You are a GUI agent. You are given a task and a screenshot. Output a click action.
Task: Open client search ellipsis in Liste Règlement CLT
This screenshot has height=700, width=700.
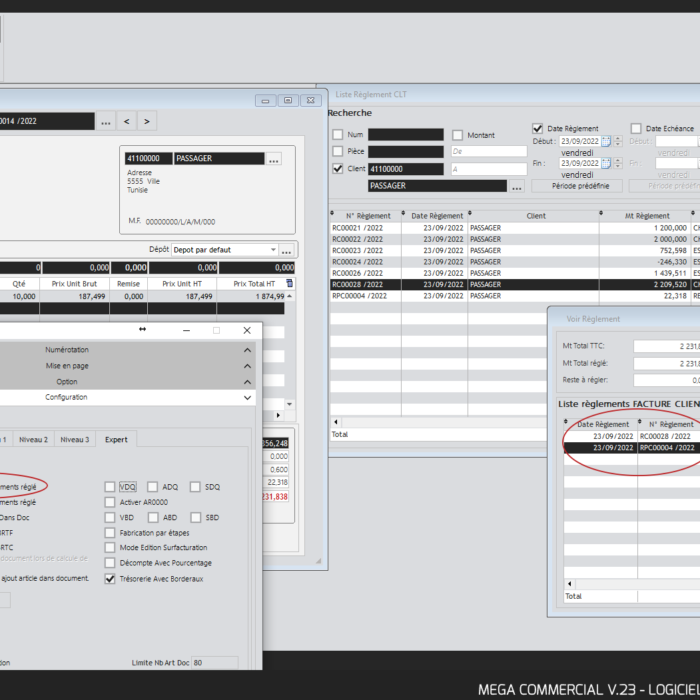[x=517, y=186]
